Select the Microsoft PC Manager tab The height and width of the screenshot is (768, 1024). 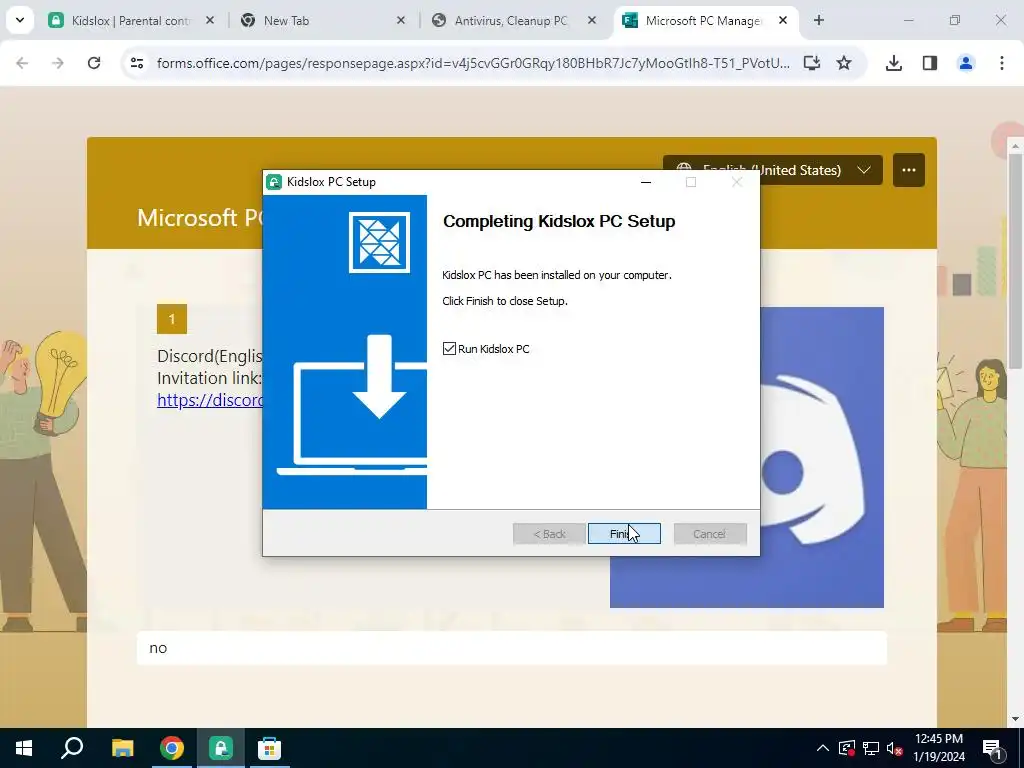click(703, 21)
